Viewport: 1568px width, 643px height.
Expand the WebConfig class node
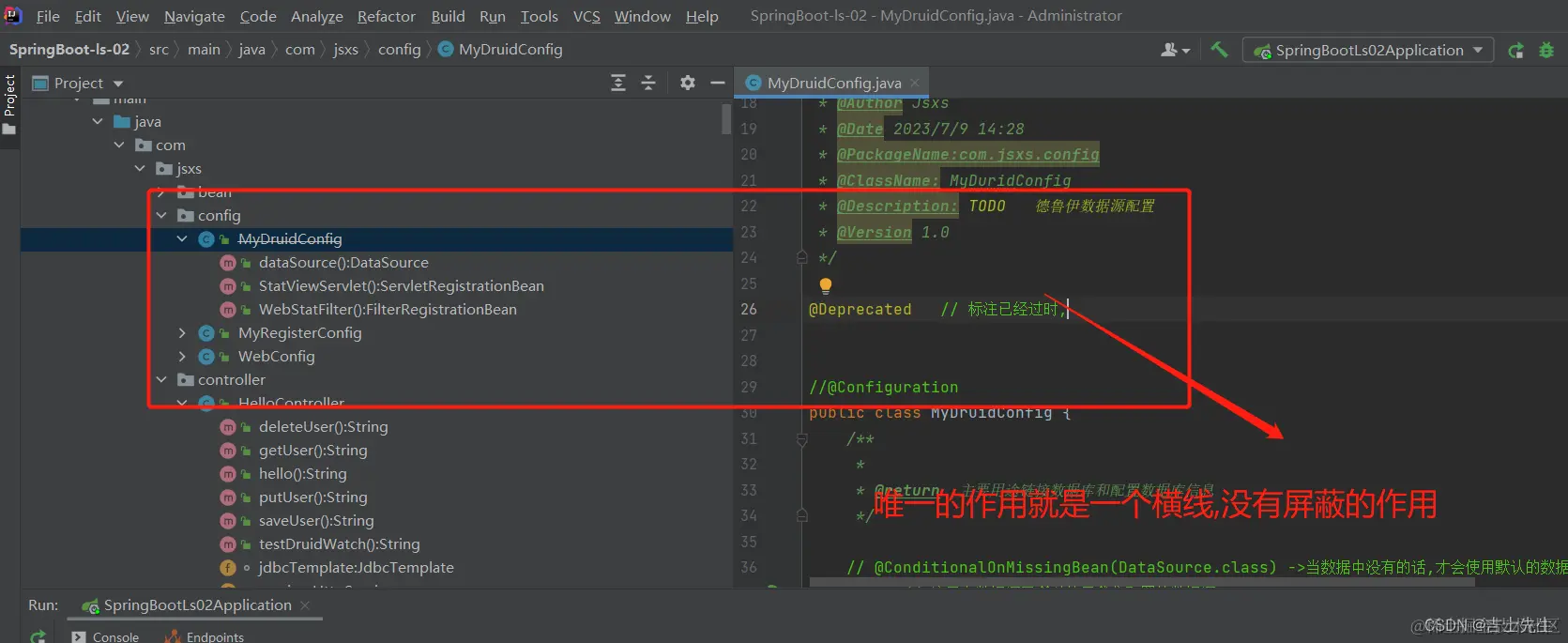pos(182,356)
